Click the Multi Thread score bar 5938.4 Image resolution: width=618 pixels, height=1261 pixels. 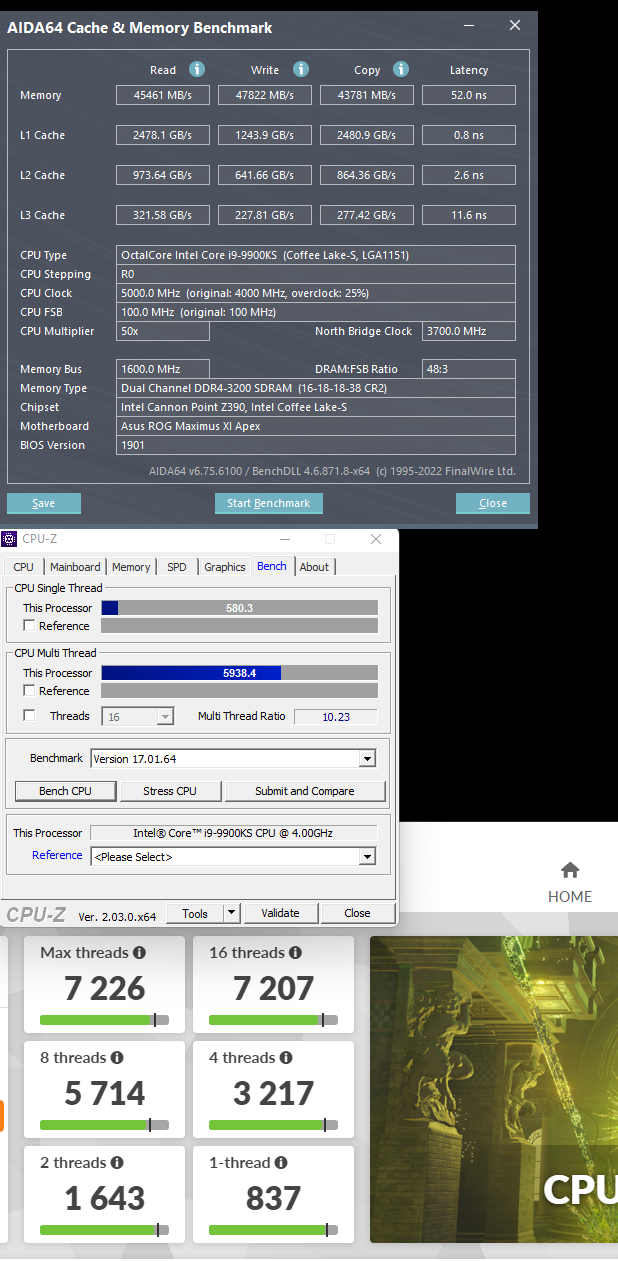240,673
